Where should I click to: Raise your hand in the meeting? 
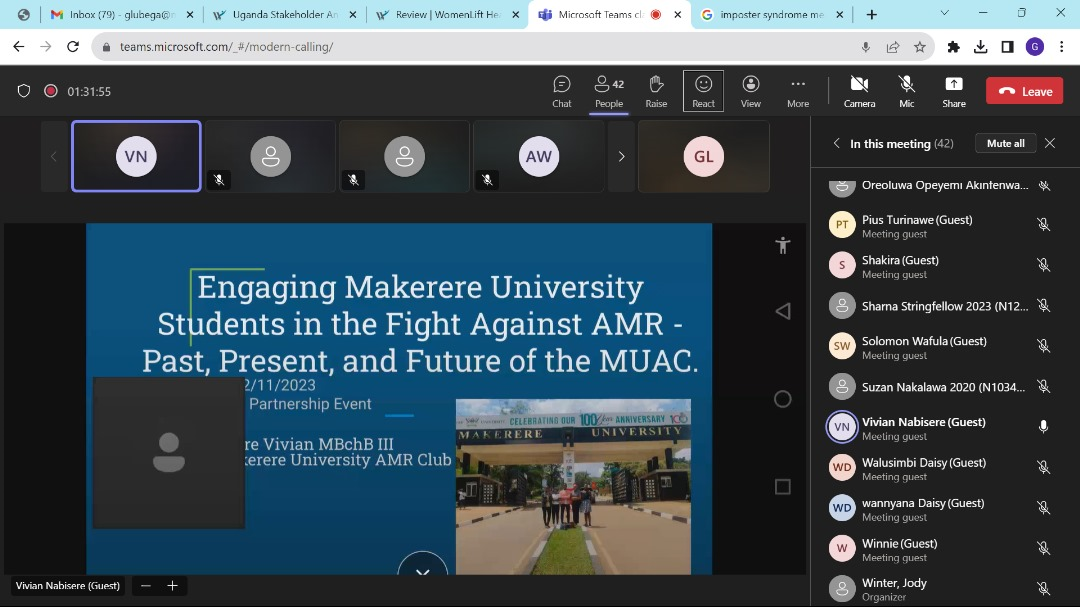656,91
